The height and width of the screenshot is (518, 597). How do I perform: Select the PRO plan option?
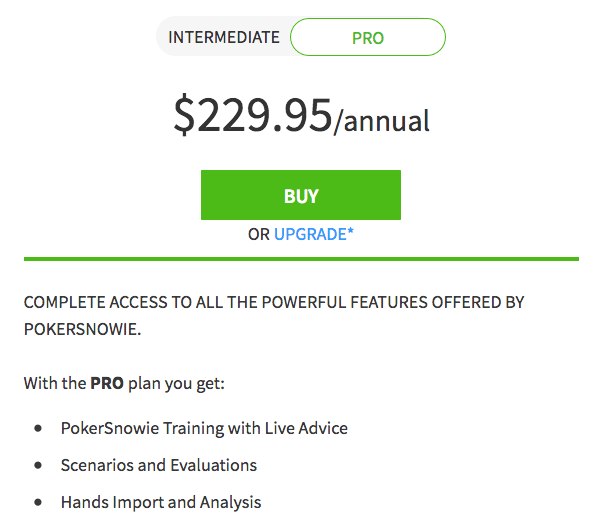[x=368, y=37]
